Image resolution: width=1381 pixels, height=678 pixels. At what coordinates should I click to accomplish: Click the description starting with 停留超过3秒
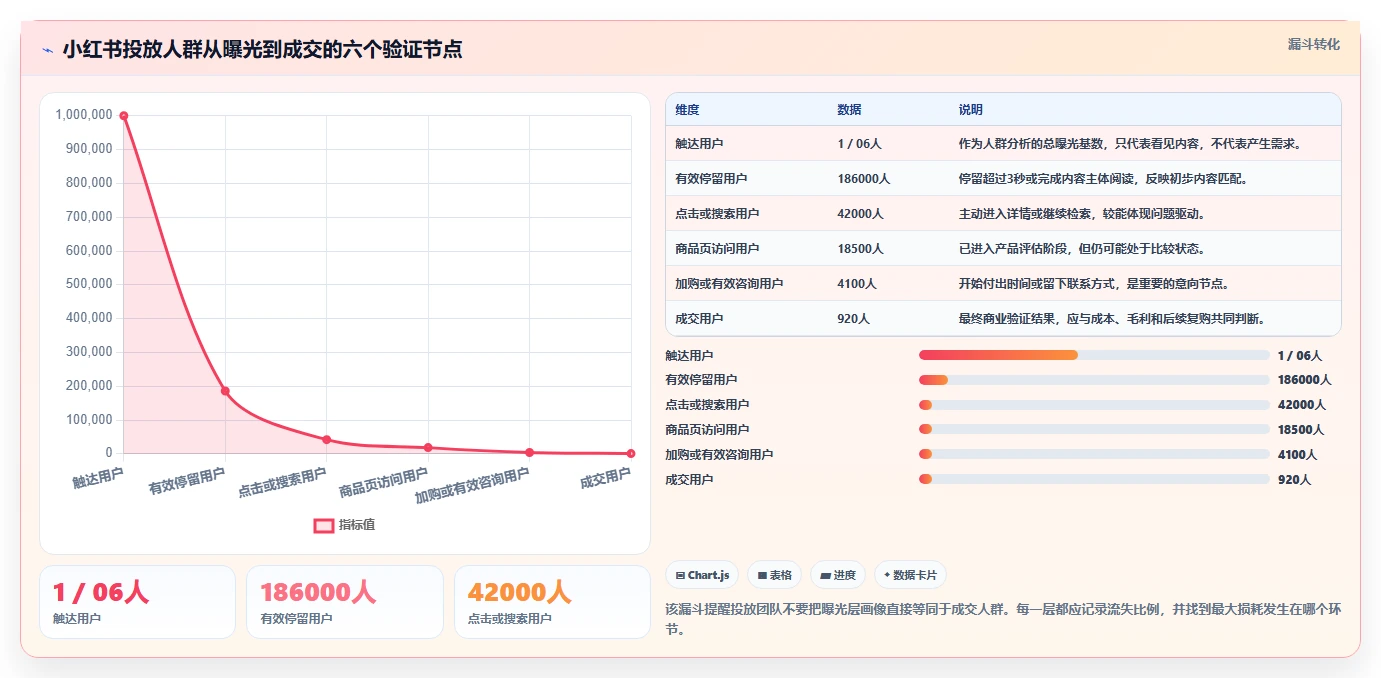point(1103,179)
